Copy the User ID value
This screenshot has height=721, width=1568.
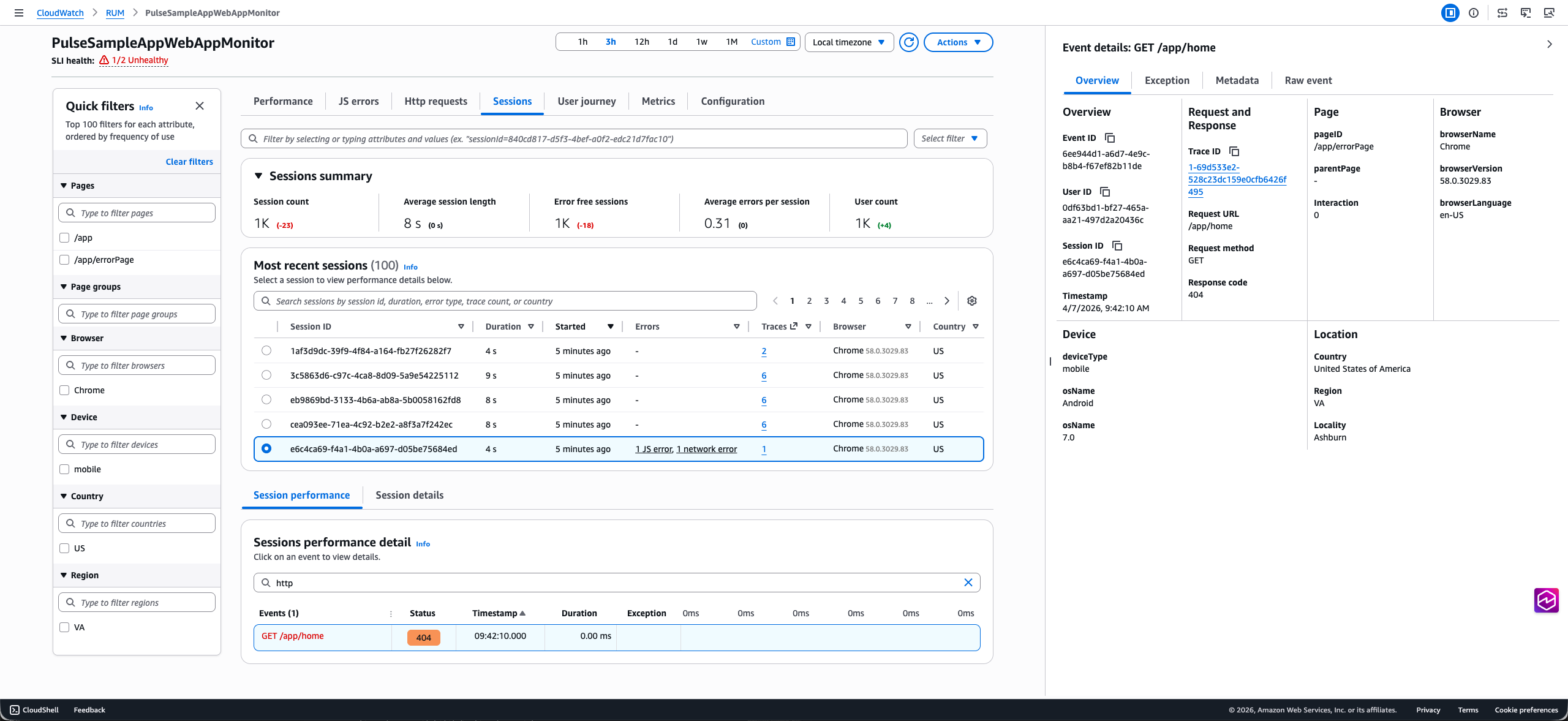(x=1106, y=192)
